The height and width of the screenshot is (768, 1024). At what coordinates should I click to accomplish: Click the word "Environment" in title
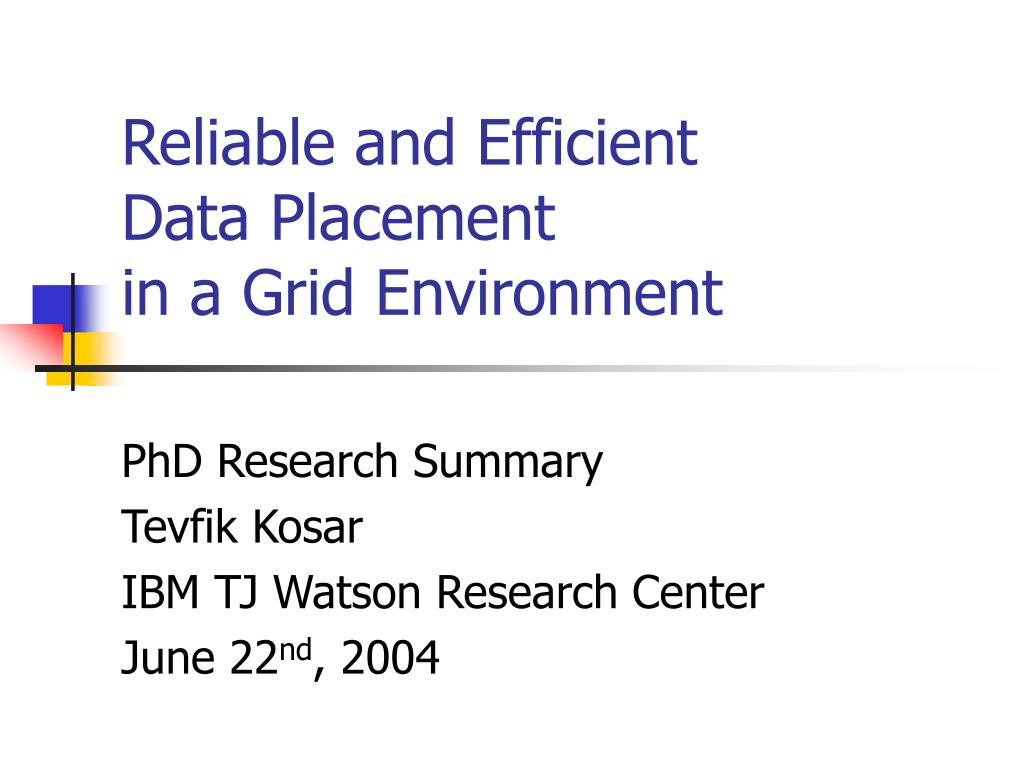click(550, 292)
